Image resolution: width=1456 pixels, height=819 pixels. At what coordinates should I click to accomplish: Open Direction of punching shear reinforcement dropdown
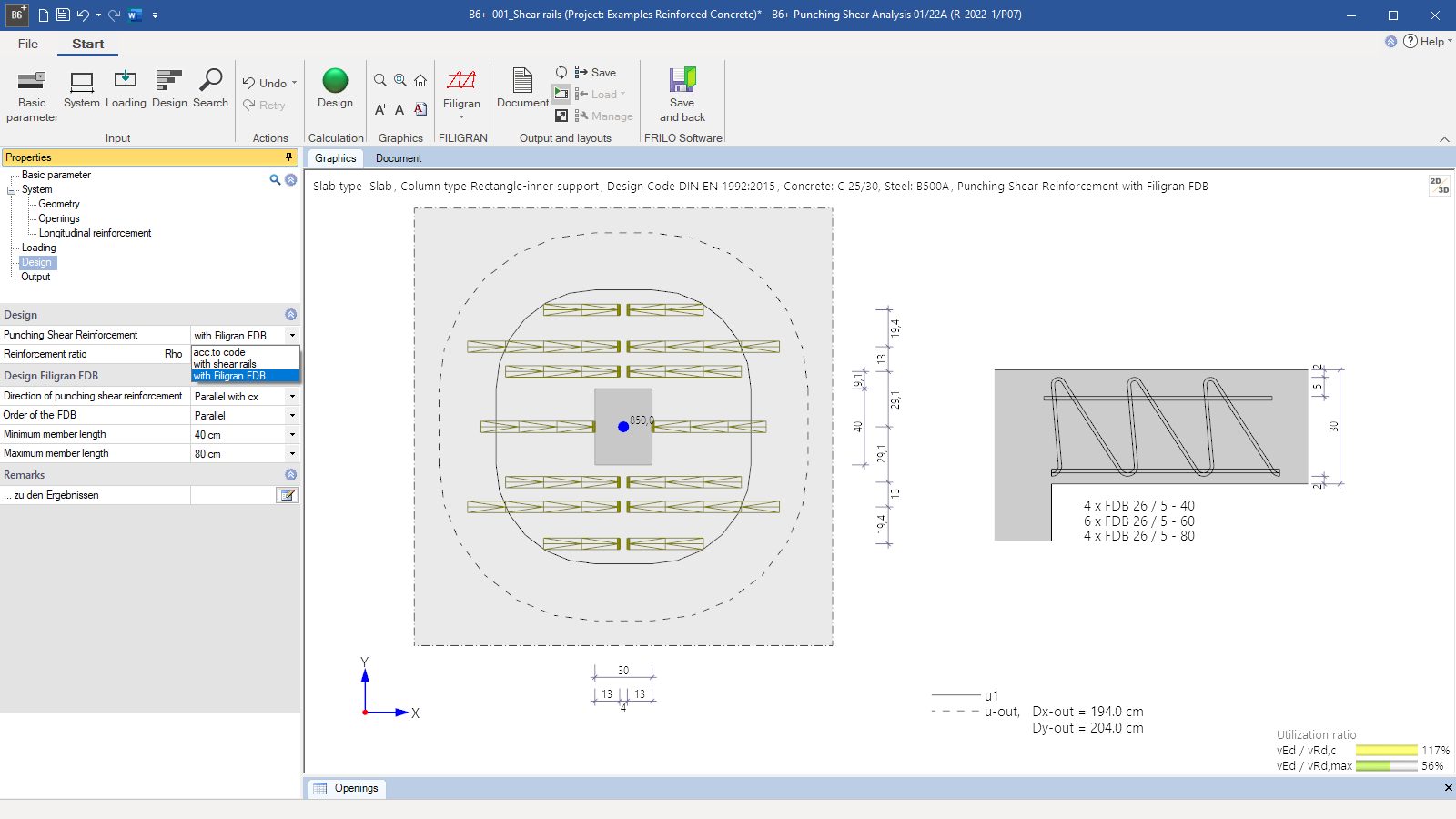point(292,396)
